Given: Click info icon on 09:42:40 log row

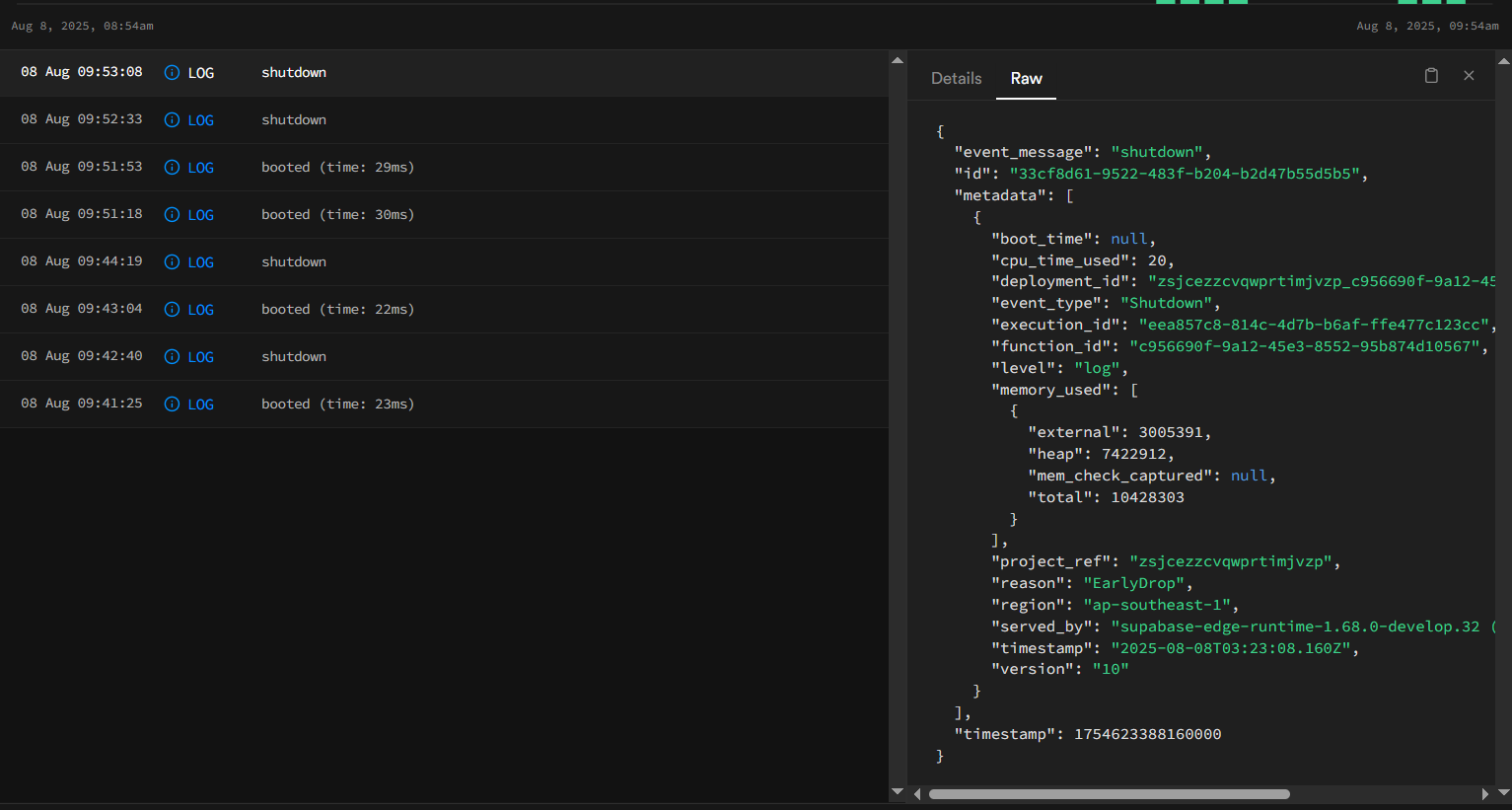Looking at the screenshot, I should pyautogui.click(x=172, y=357).
